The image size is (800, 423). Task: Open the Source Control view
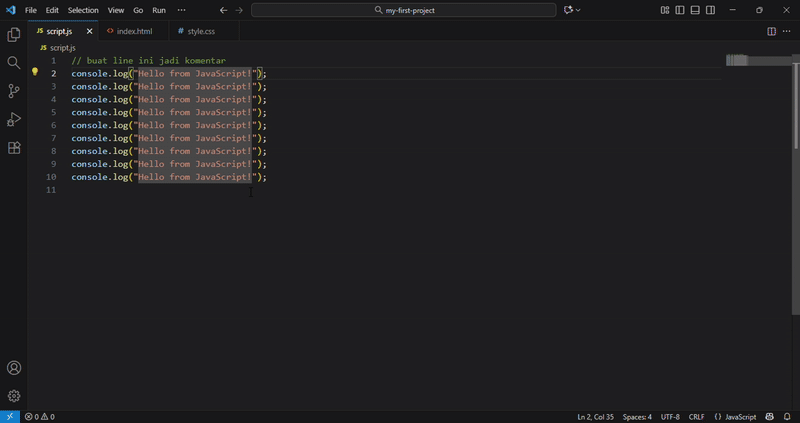tap(14, 91)
